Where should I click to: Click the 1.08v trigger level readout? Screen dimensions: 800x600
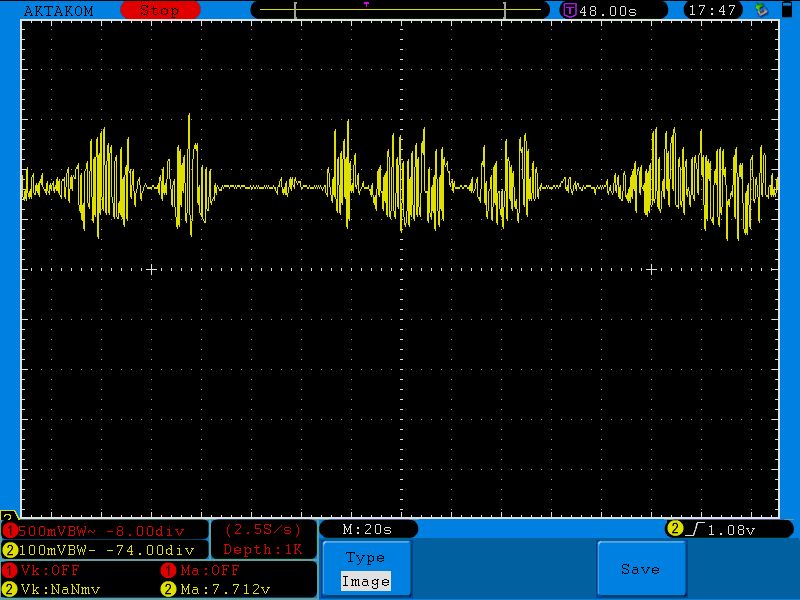click(731, 531)
